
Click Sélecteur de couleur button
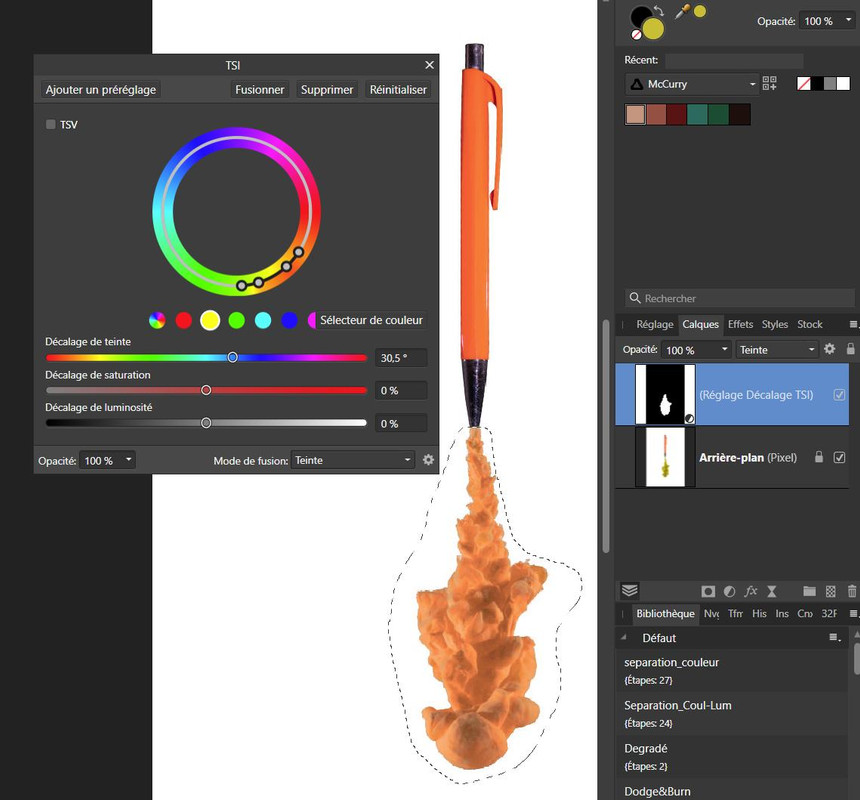pyautogui.click(x=371, y=320)
